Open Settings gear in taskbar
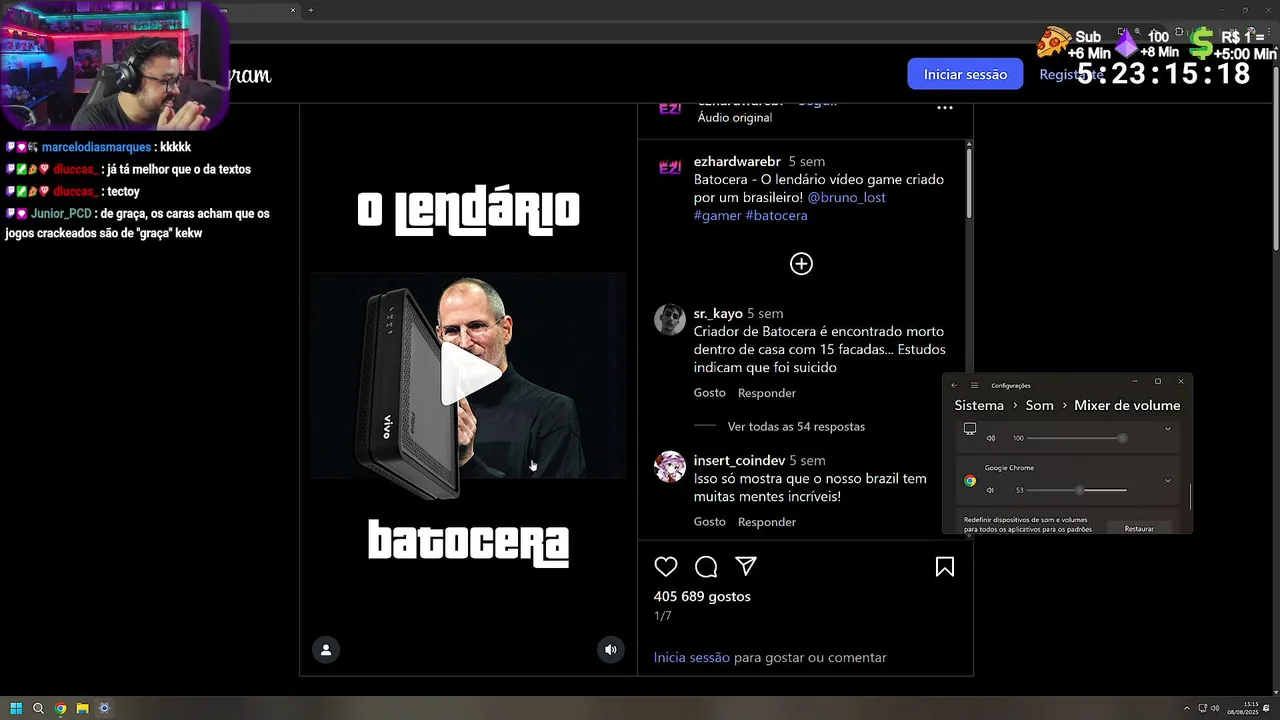This screenshot has height=720, width=1280. 104,708
